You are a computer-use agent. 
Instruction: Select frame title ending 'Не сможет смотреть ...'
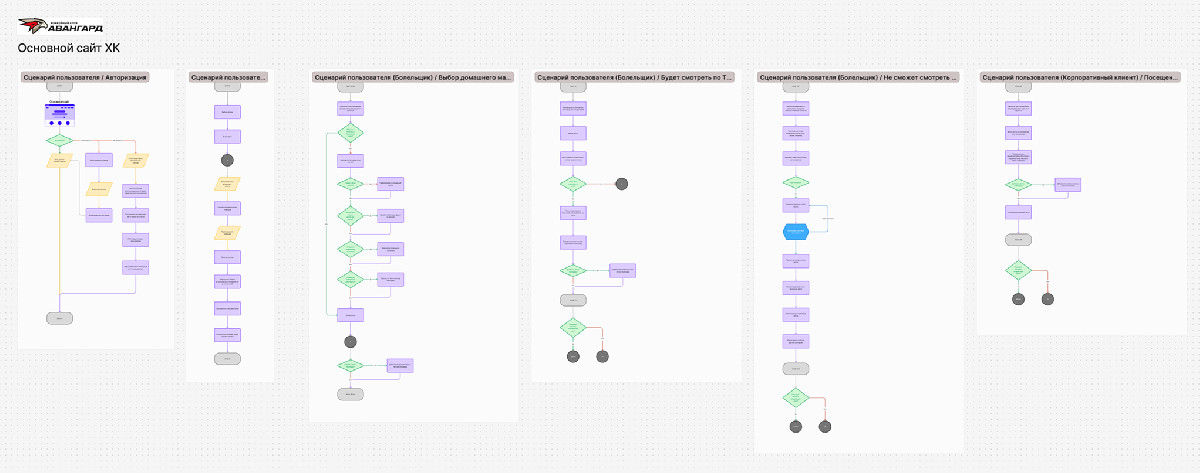[858, 77]
